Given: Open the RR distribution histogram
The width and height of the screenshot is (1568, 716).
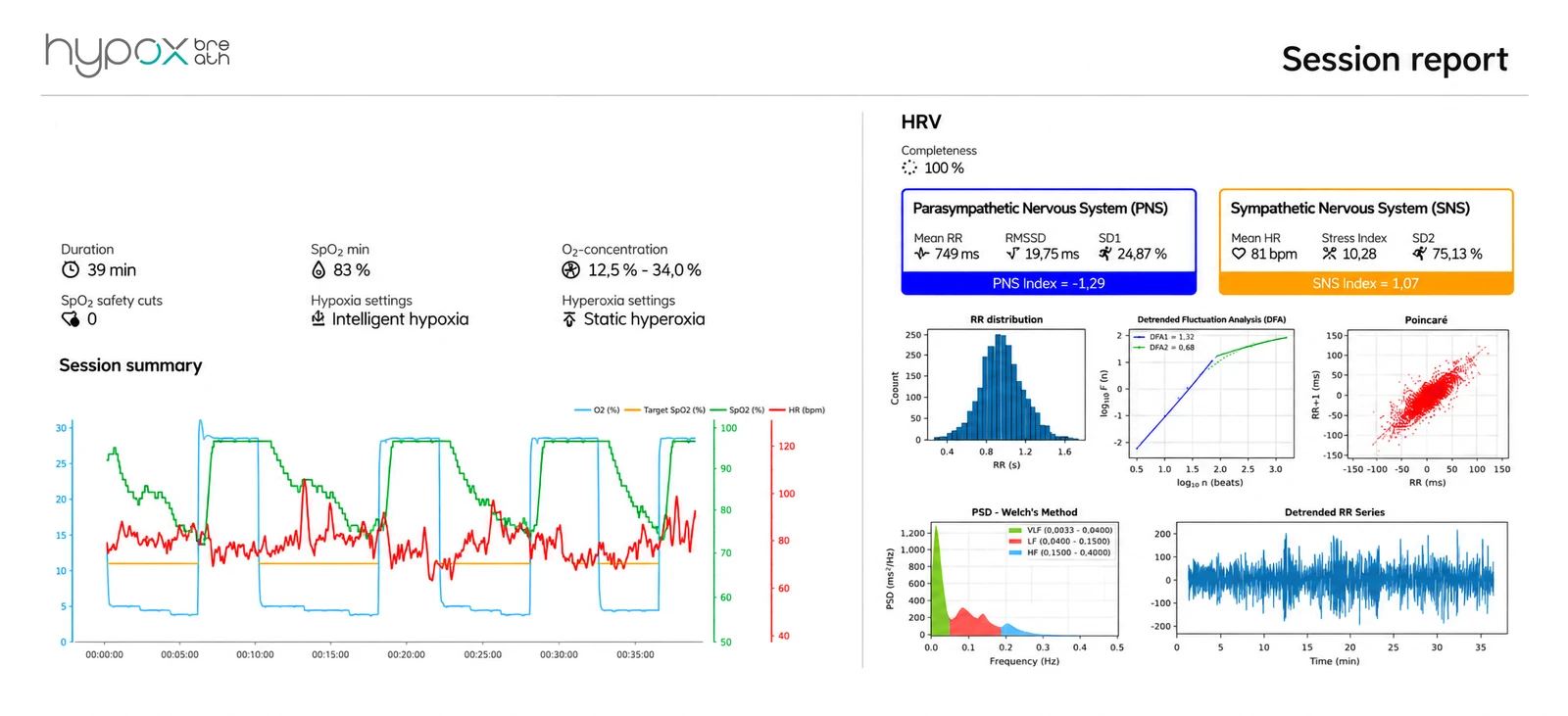Looking at the screenshot, I should coord(1006,385).
